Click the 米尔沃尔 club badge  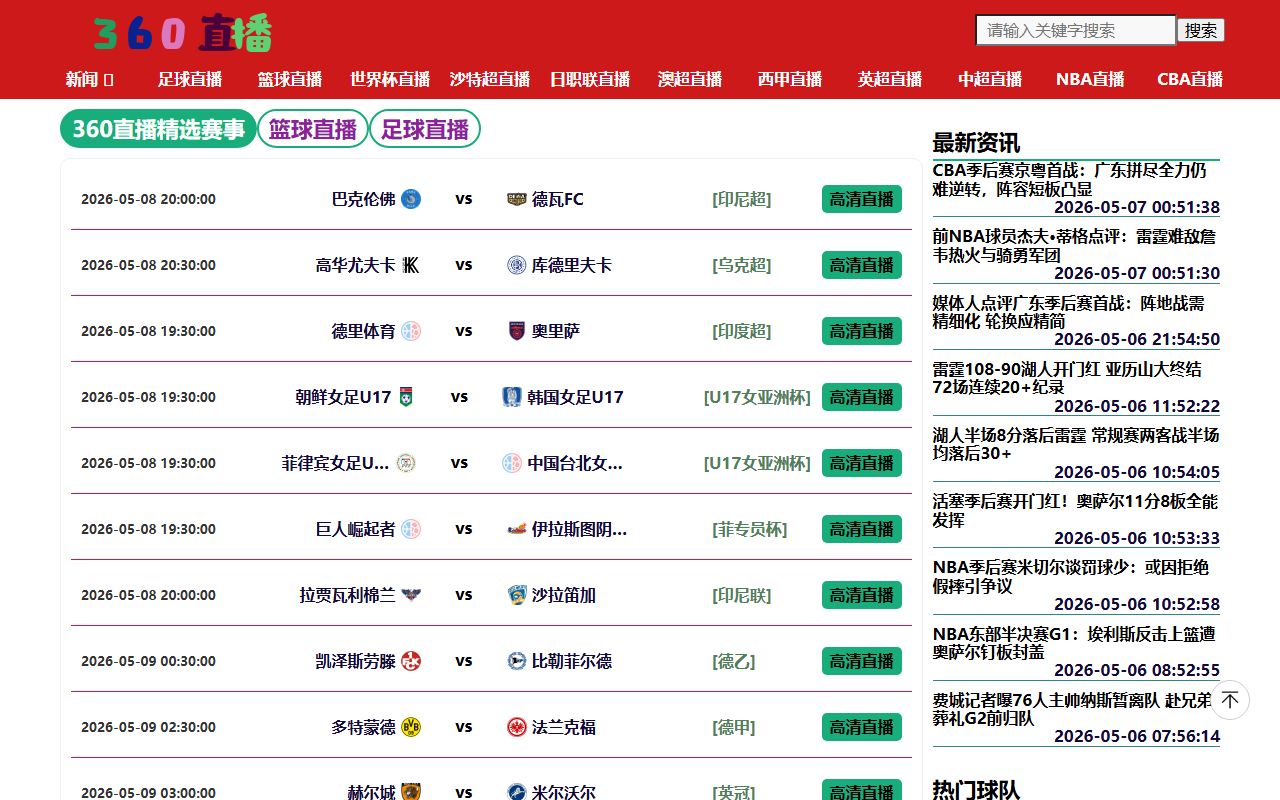[517, 792]
